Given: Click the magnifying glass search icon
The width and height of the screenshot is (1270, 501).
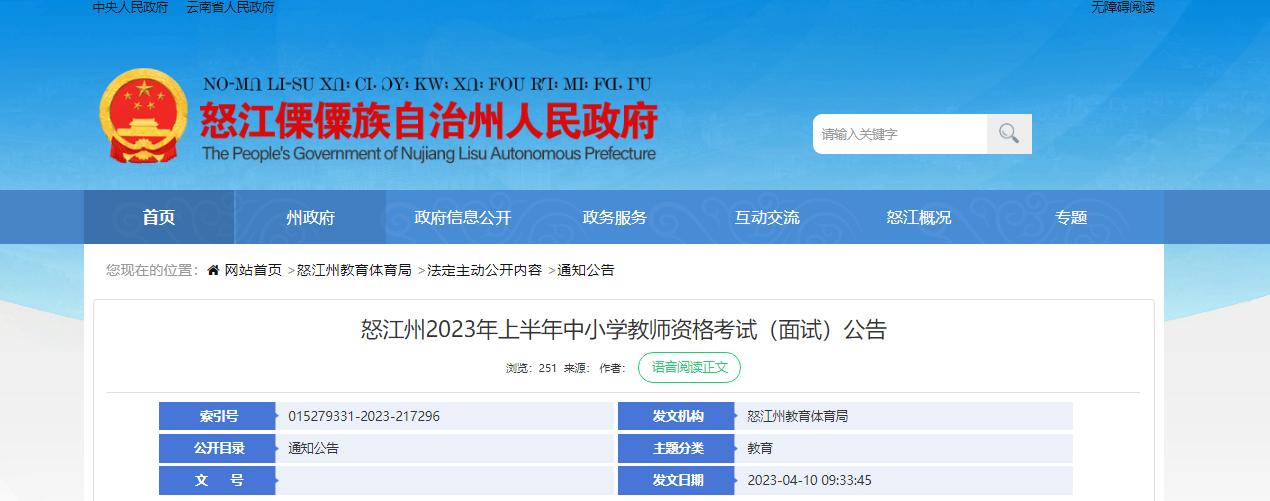Looking at the screenshot, I should (x=1008, y=134).
